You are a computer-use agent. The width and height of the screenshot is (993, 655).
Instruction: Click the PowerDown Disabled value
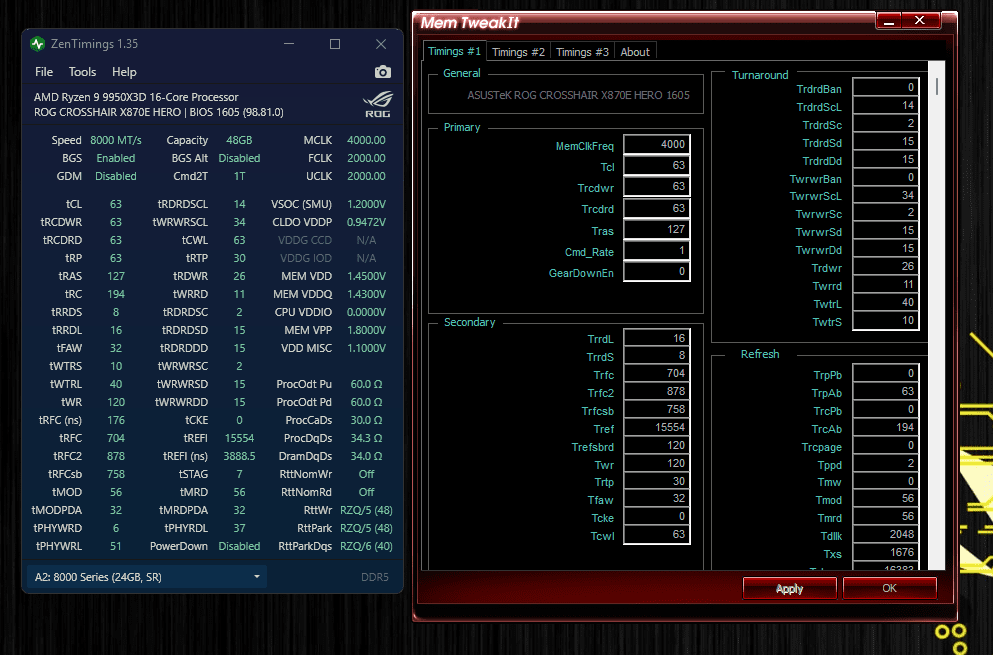[x=239, y=546]
